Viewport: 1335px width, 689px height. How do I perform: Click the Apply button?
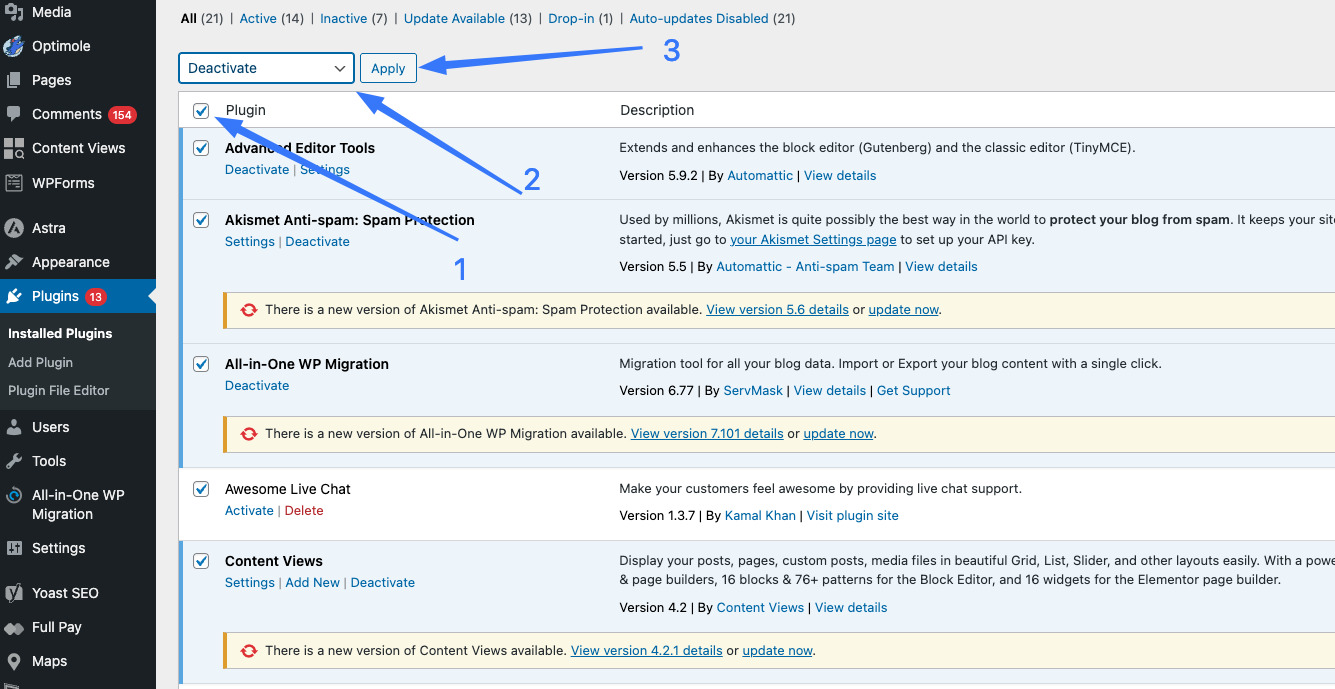pos(388,68)
